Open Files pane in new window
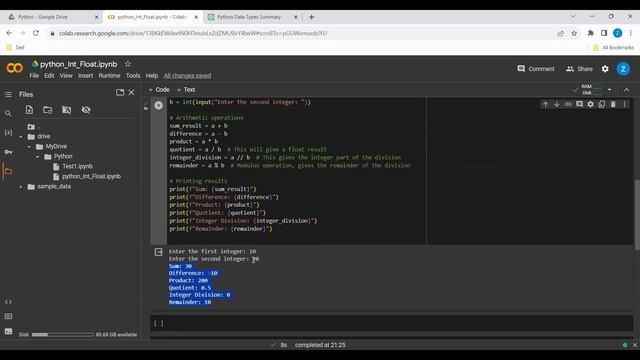Viewport: 640px width, 360px height. coord(120,93)
